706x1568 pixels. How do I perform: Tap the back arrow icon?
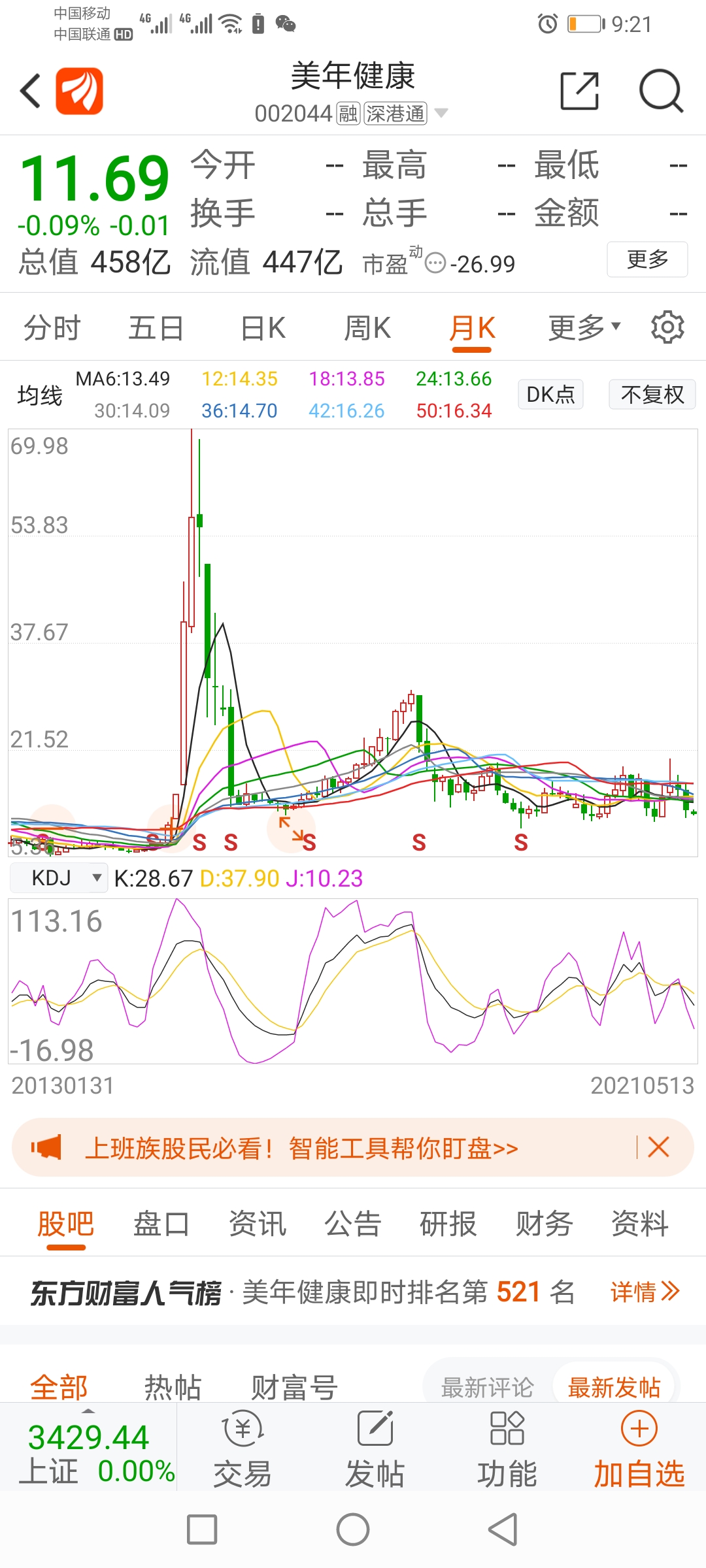tap(31, 91)
